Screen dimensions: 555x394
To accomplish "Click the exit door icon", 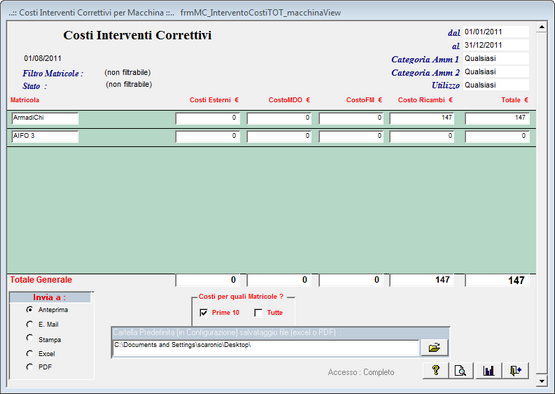I will pos(515,371).
